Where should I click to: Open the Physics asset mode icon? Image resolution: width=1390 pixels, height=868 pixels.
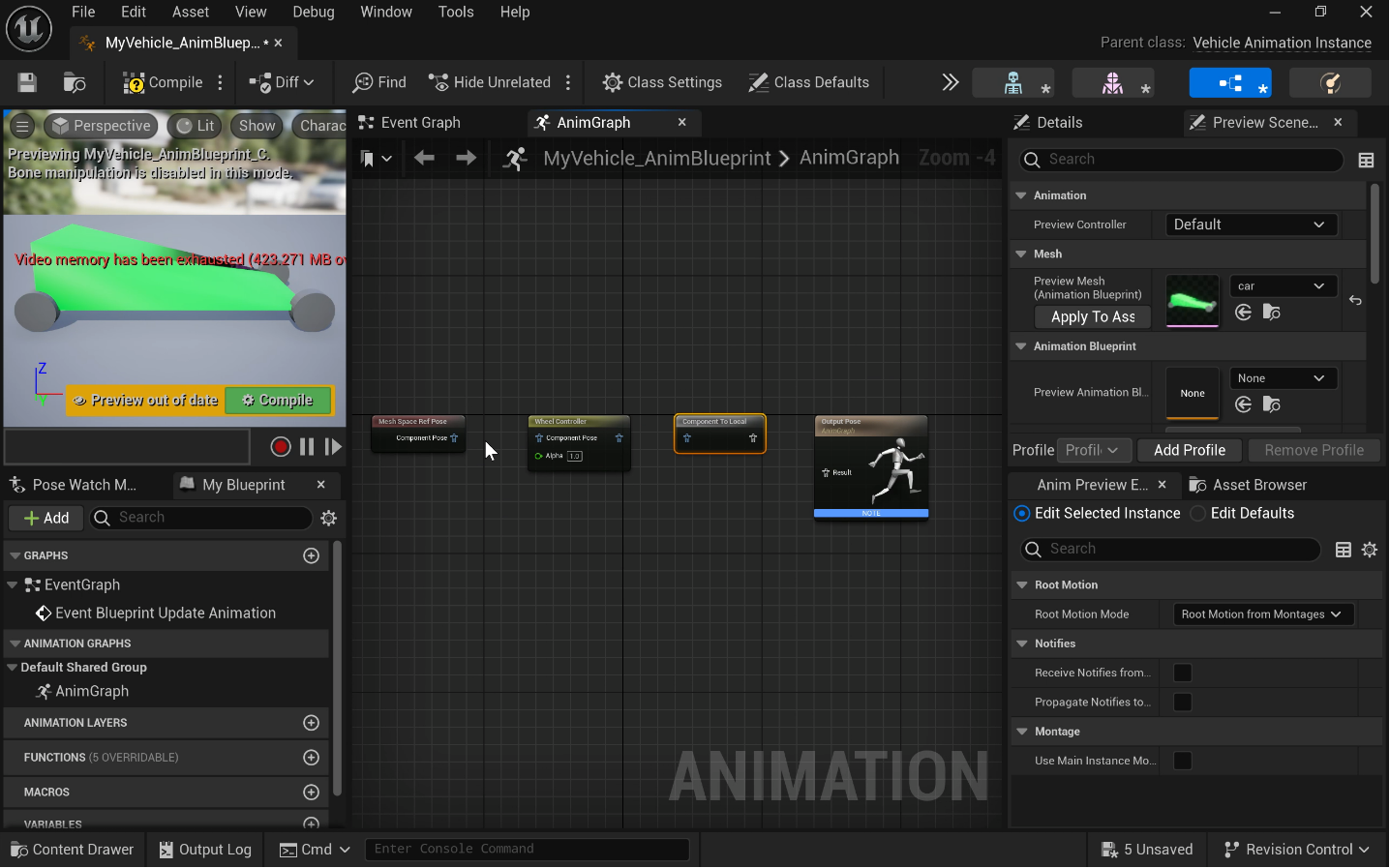[1331, 84]
